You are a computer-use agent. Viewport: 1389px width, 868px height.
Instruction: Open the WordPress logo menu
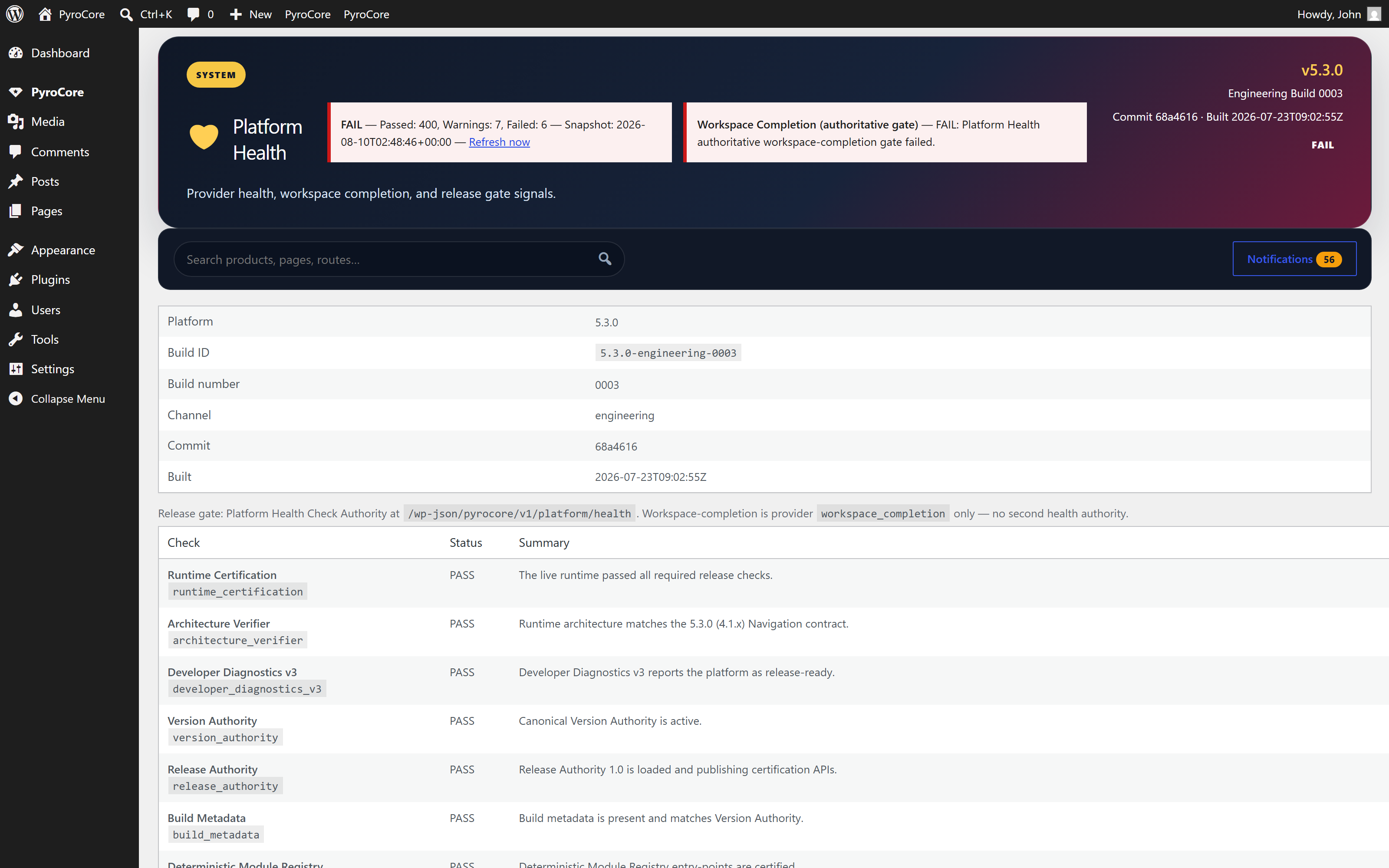coord(15,14)
